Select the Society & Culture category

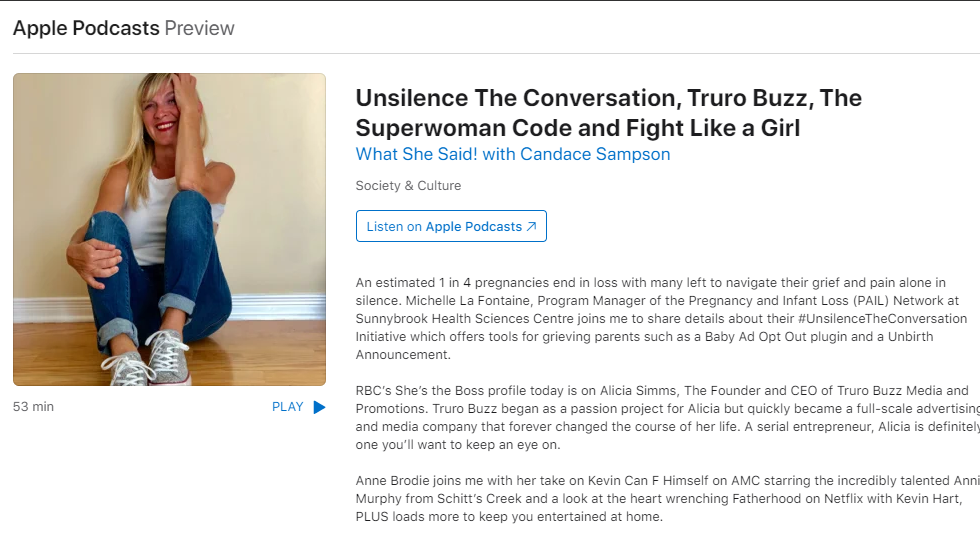[x=408, y=186]
